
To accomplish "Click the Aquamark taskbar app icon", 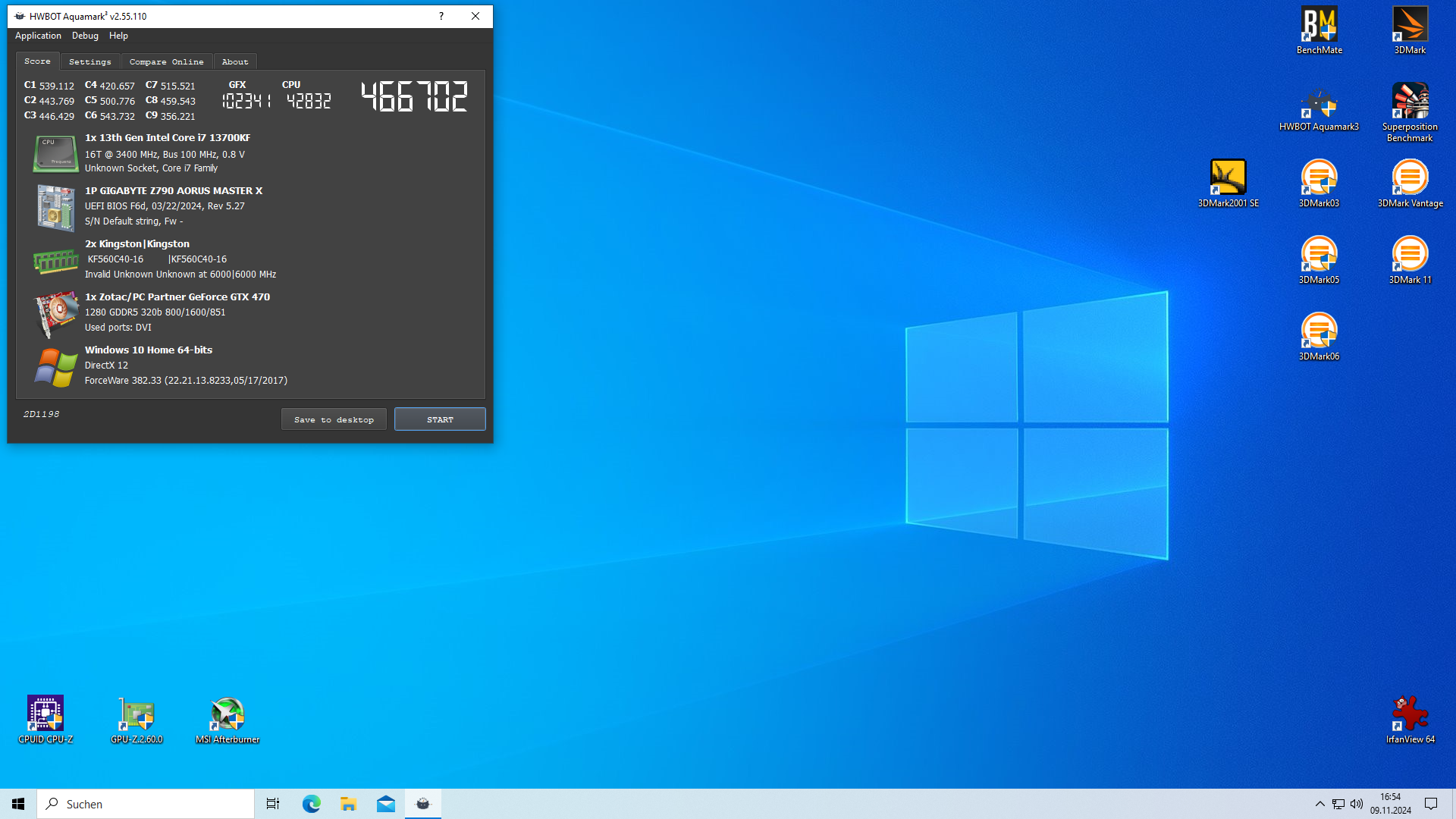I will (422, 804).
